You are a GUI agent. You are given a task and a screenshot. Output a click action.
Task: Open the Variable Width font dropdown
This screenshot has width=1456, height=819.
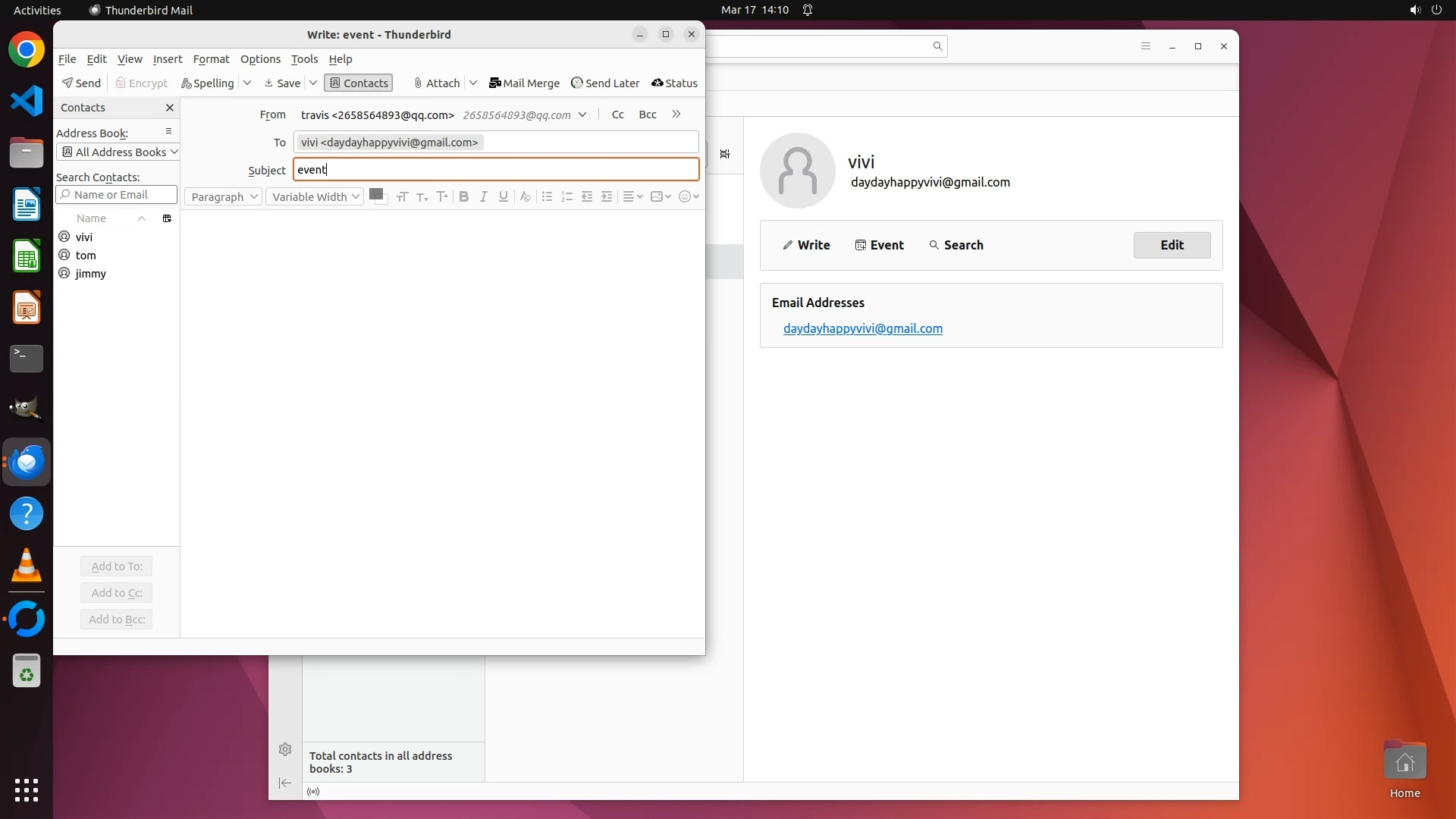coord(315,196)
